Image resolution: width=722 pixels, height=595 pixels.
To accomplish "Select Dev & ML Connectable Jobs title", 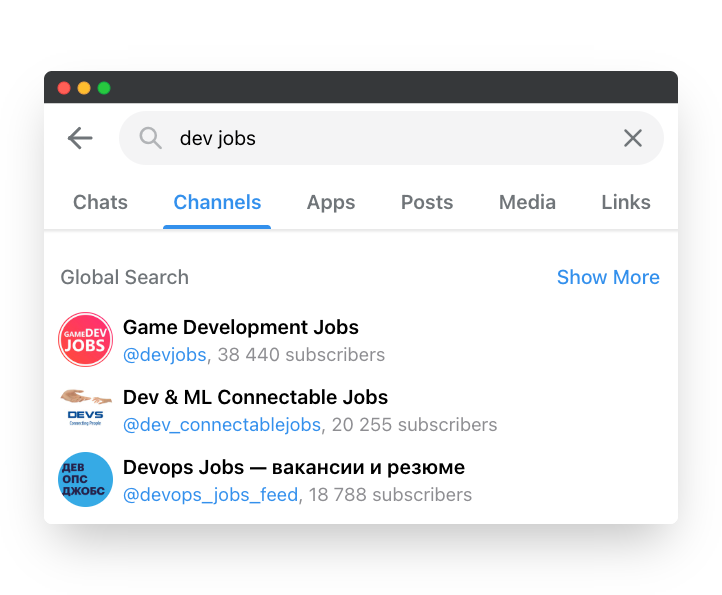I will tap(256, 397).
